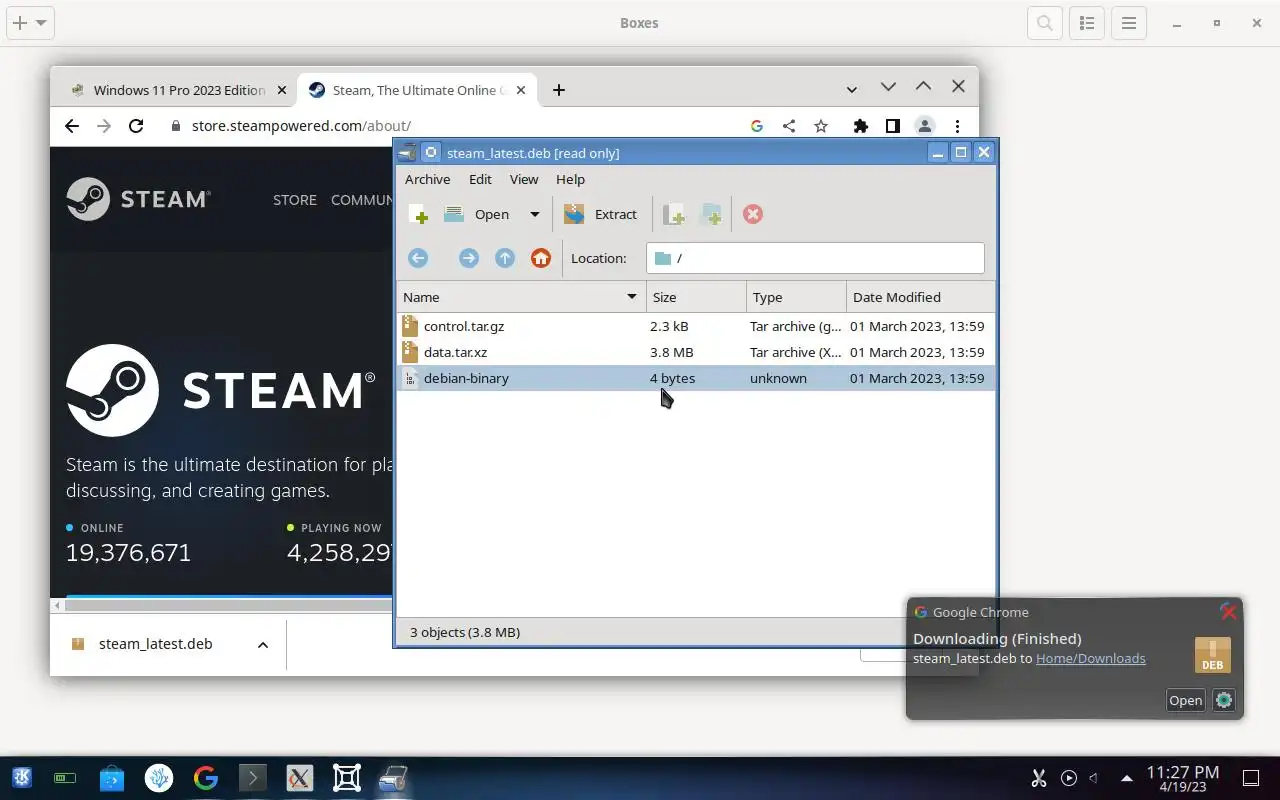1280x800 pixels.
Task: Click the share icon in Chrome address bar
Action: tap(789, 126)
